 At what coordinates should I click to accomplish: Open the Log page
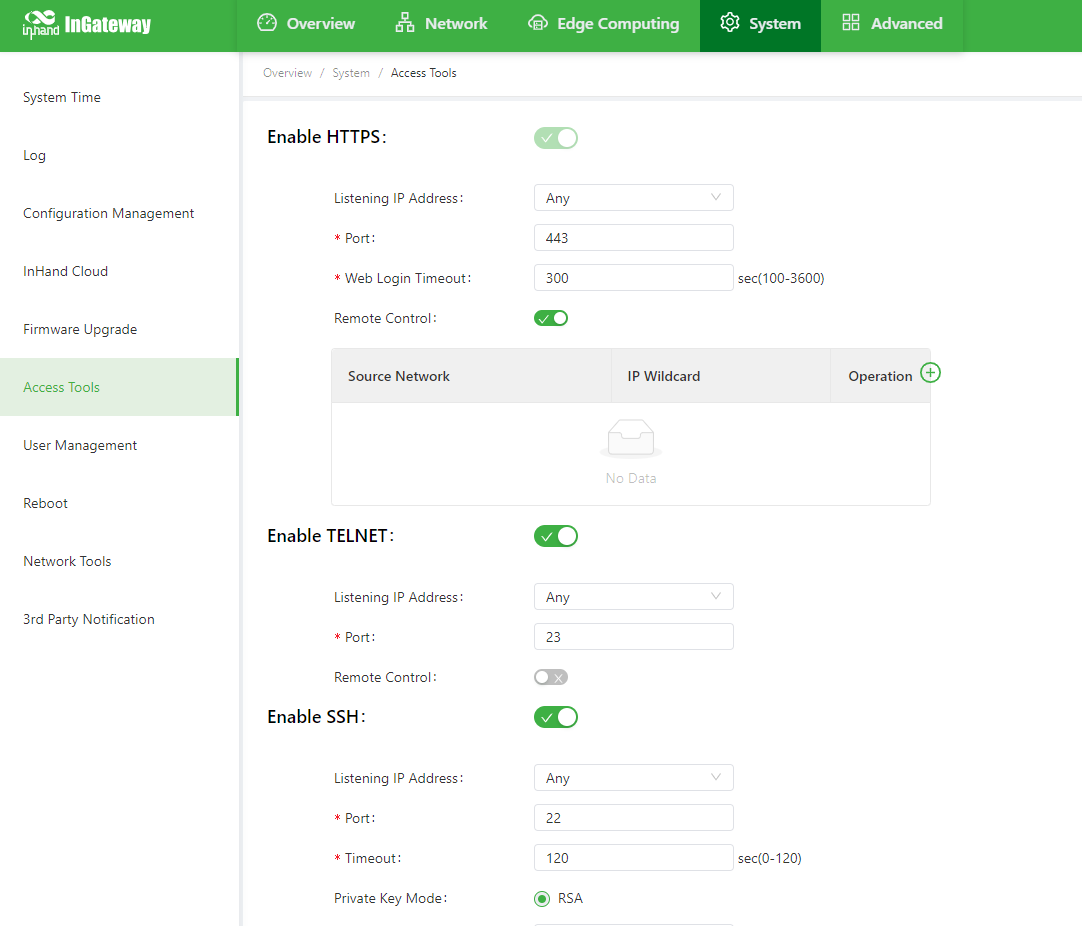pos(119,155)
